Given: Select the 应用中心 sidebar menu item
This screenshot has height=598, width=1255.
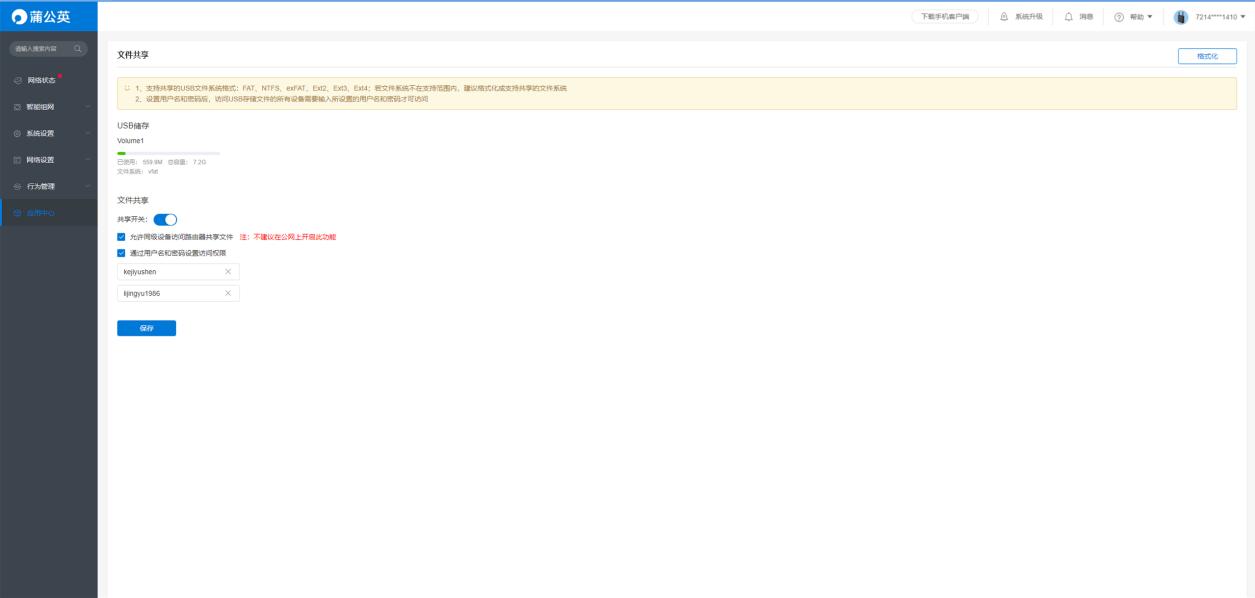Looking at the screenshot, I should tap(48, 213).
